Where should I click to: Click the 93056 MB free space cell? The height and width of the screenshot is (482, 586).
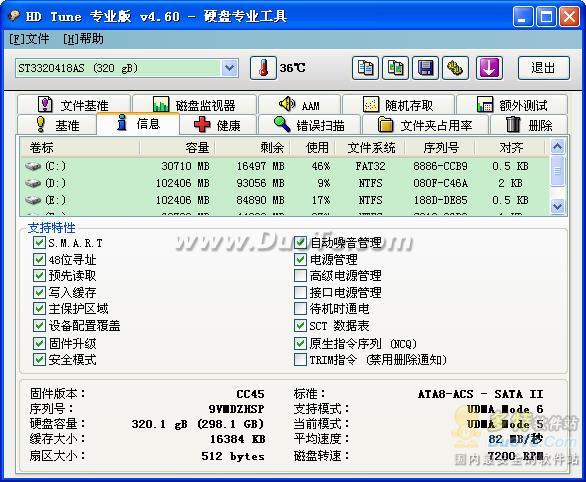click(x=260, y=183)
